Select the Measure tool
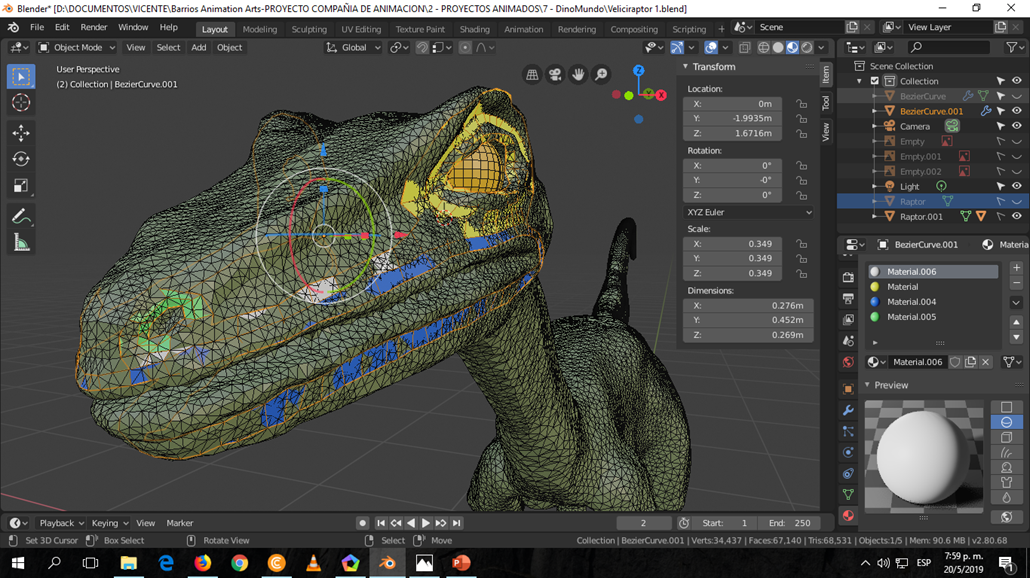This screenshot has width=1030, height=578. [21, 242]
